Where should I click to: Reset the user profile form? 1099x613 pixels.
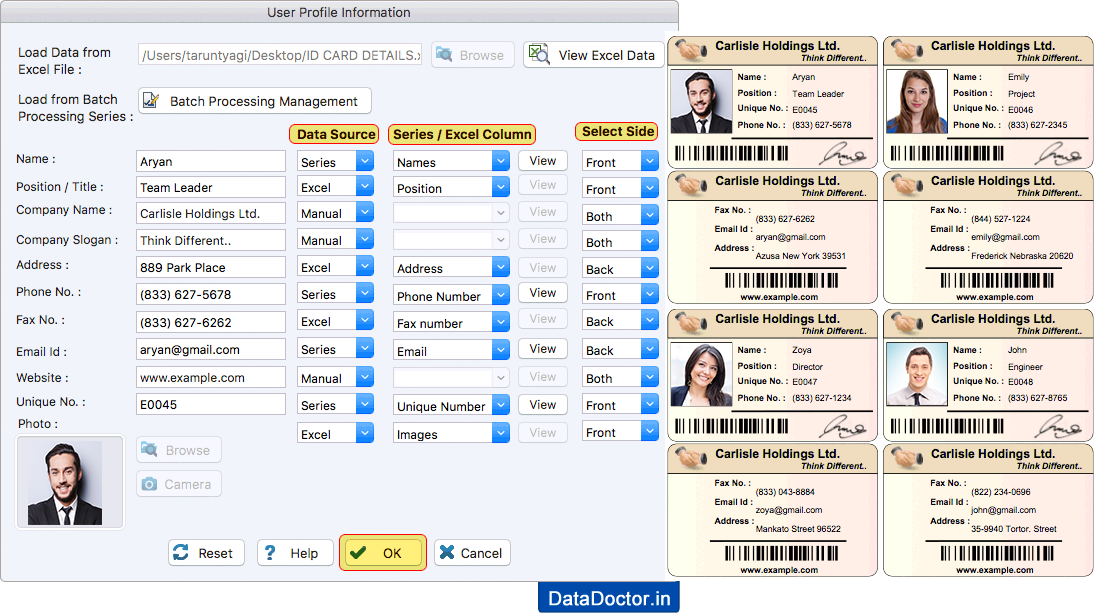(x=206, y=552)
